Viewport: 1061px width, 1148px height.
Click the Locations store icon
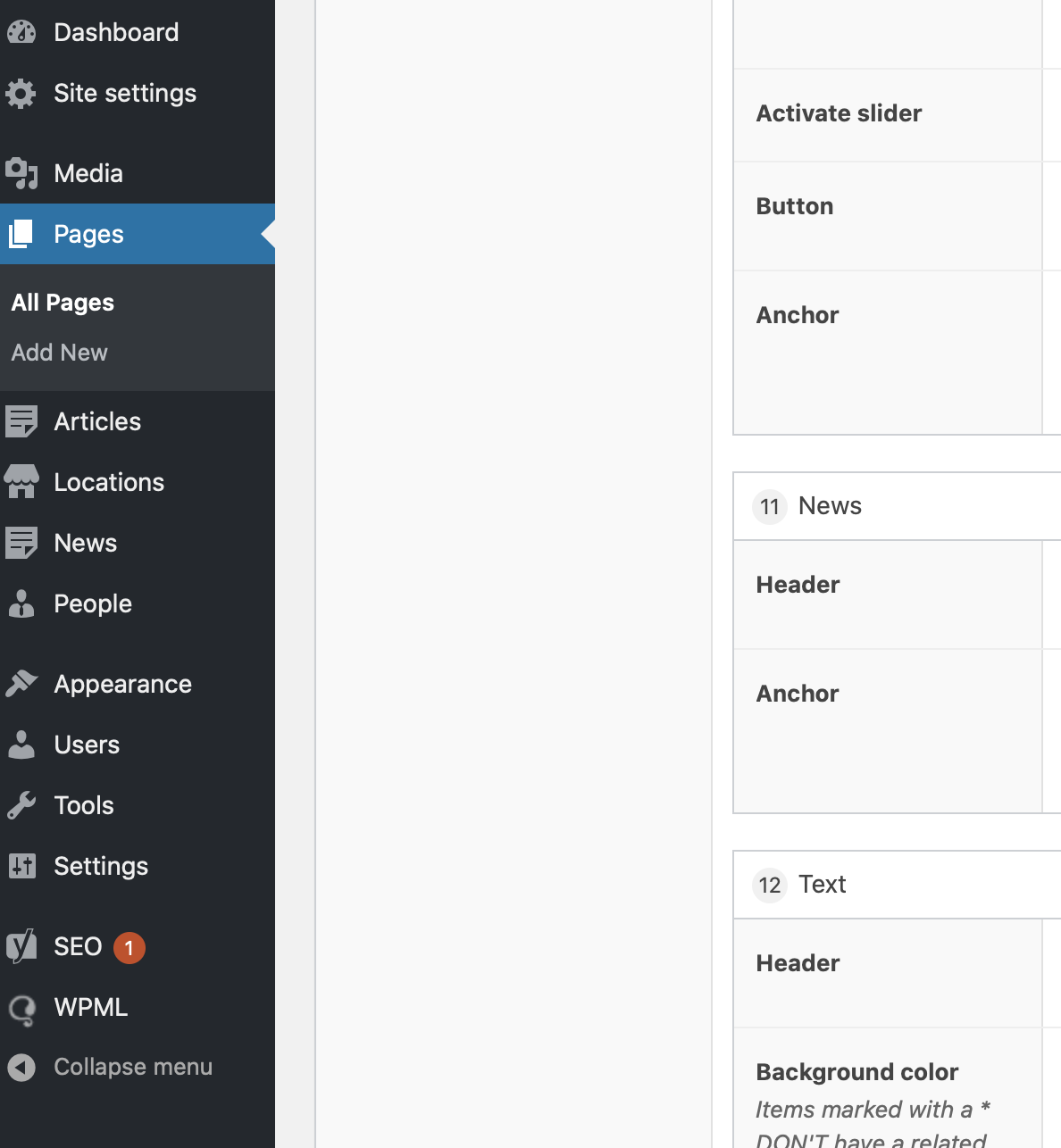point(21,482)
